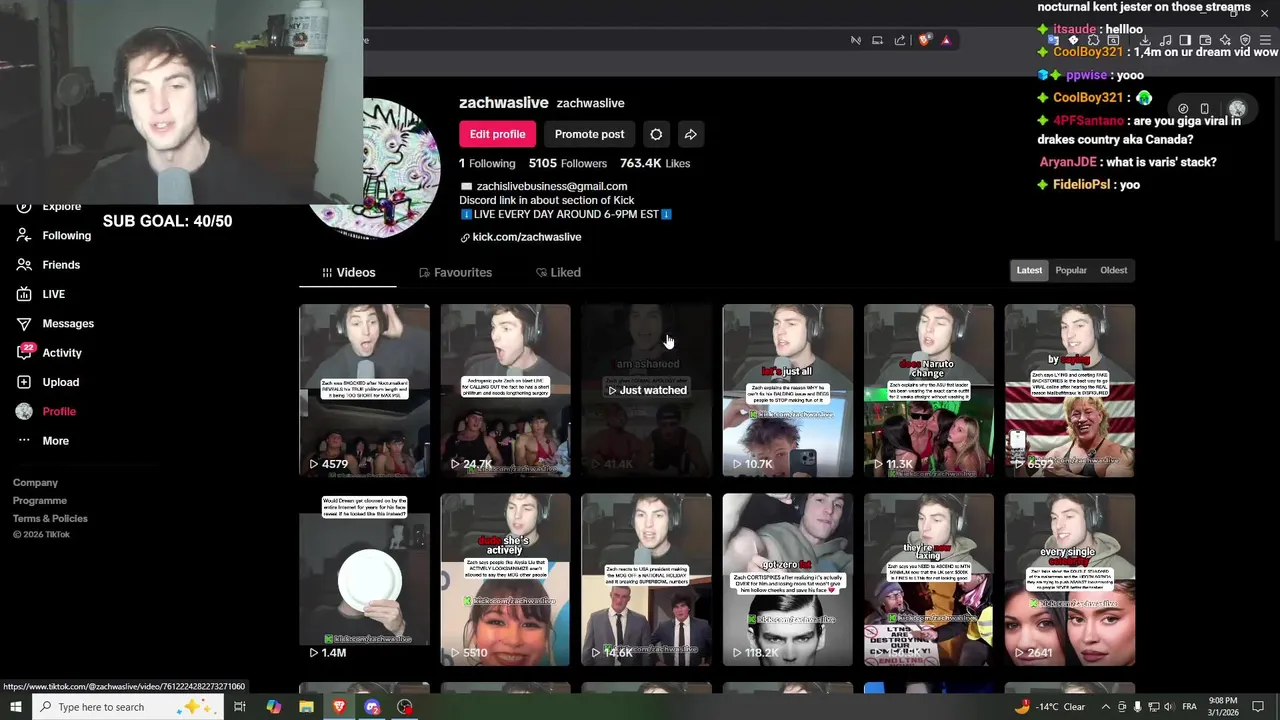Open profile settings gear icon
This screenshot has width=1280, height=720.
pyautogui.click(x=656, y=134)
